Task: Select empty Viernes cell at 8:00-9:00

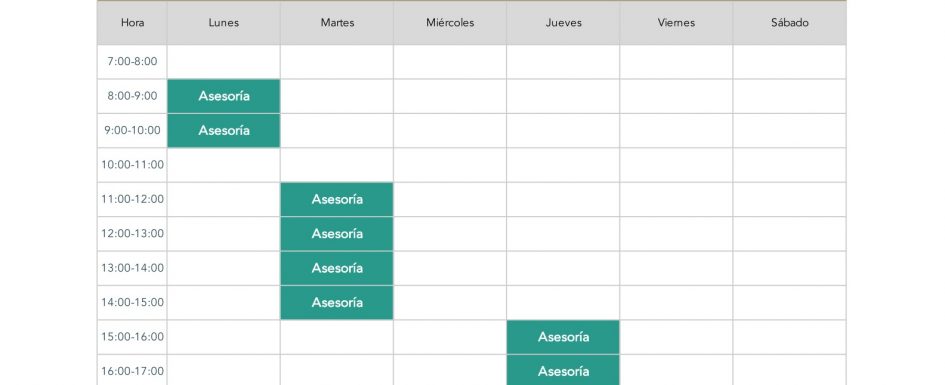Action: pos(676,96)
